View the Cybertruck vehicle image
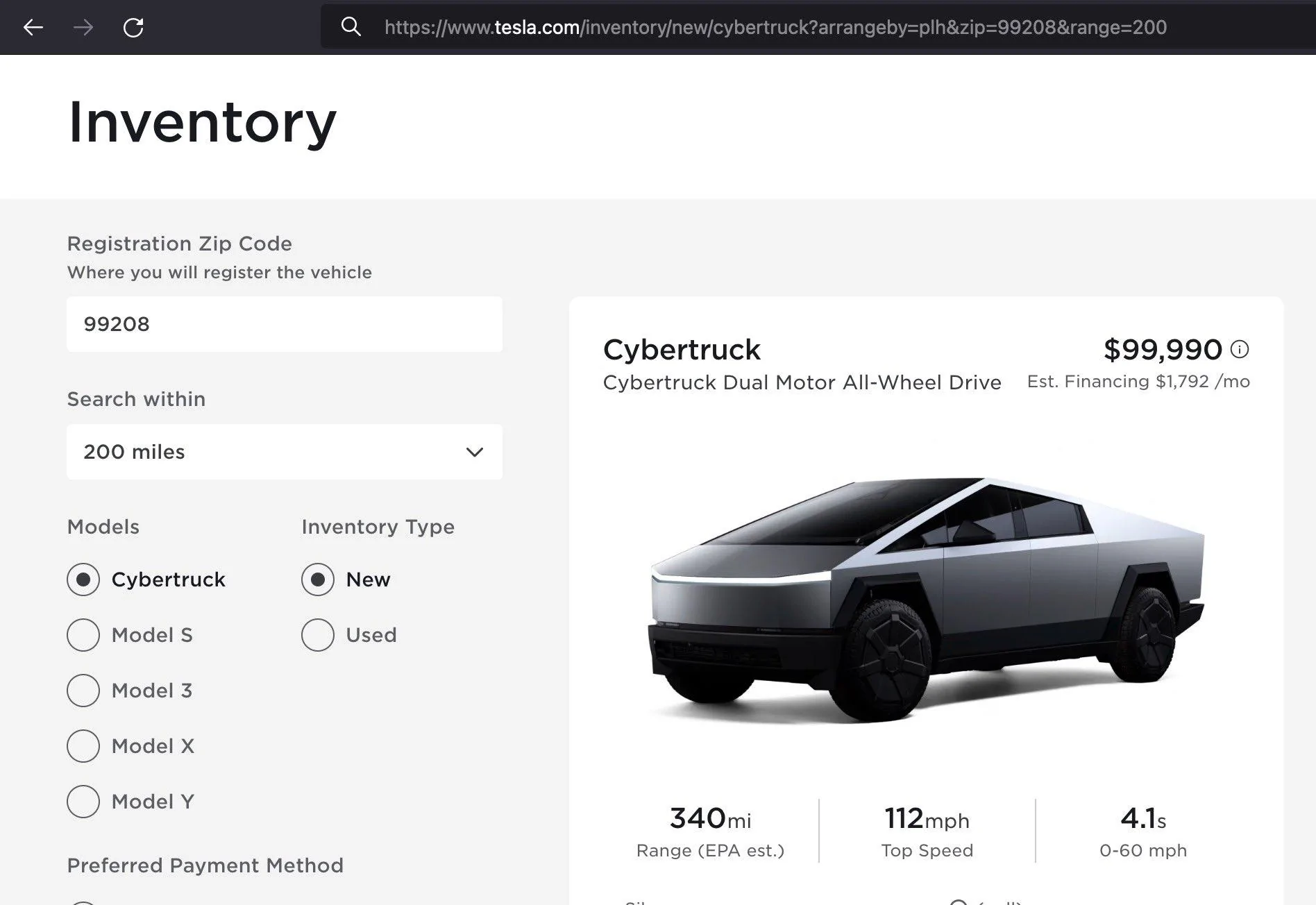Image resolution: width=1316 pixels, height=905 pixels. (927, 600)
